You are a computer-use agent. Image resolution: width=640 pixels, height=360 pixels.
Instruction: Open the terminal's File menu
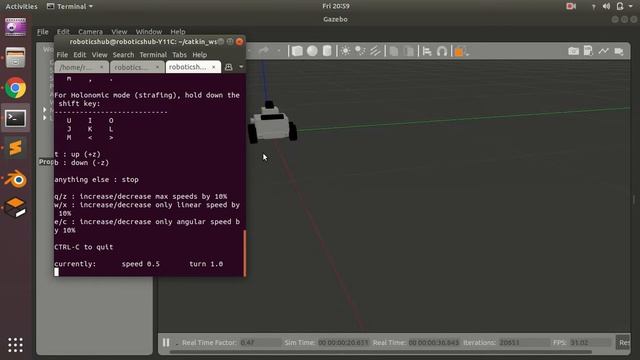(x=62, y=55)
